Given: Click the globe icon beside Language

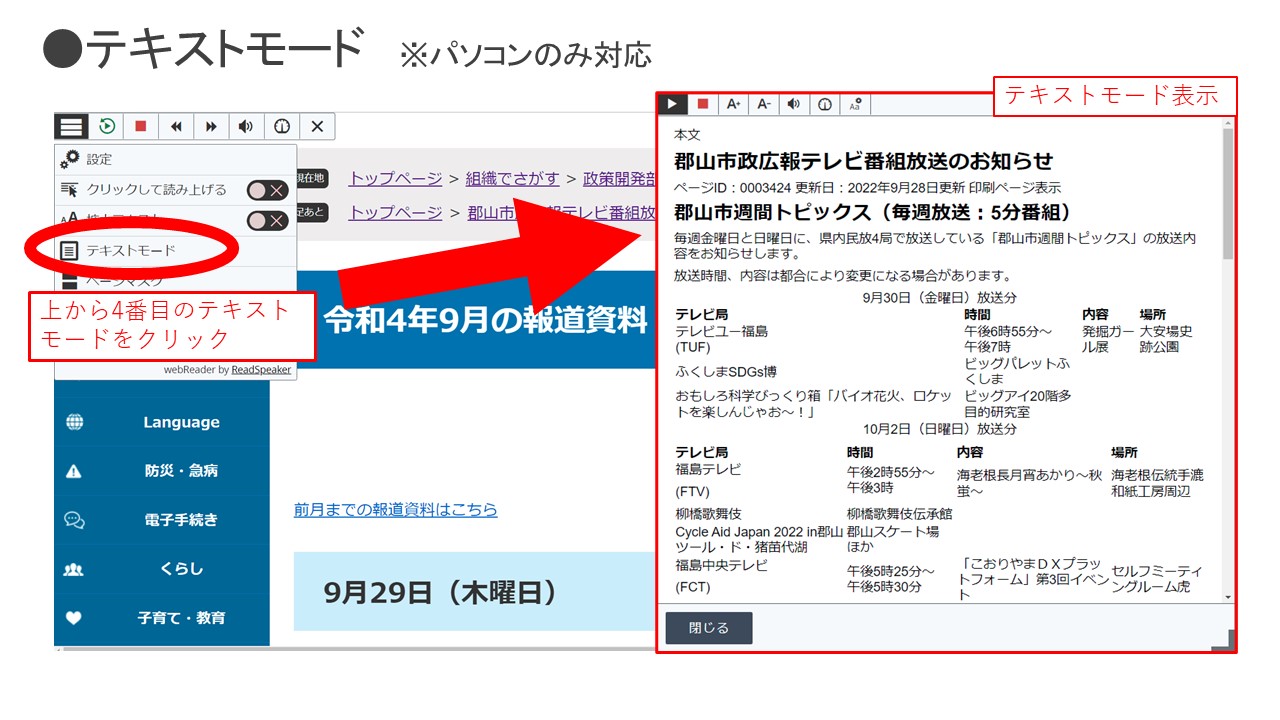Looking at the screenshot, I should [x=74, y=422].
